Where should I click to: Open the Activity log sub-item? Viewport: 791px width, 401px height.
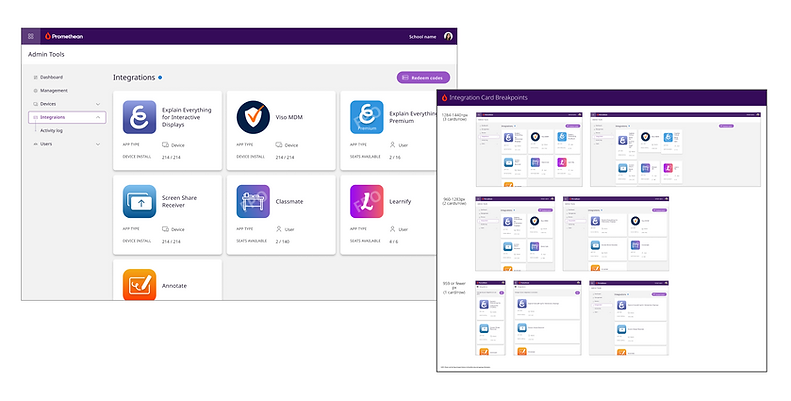click(x=51, y=131)
